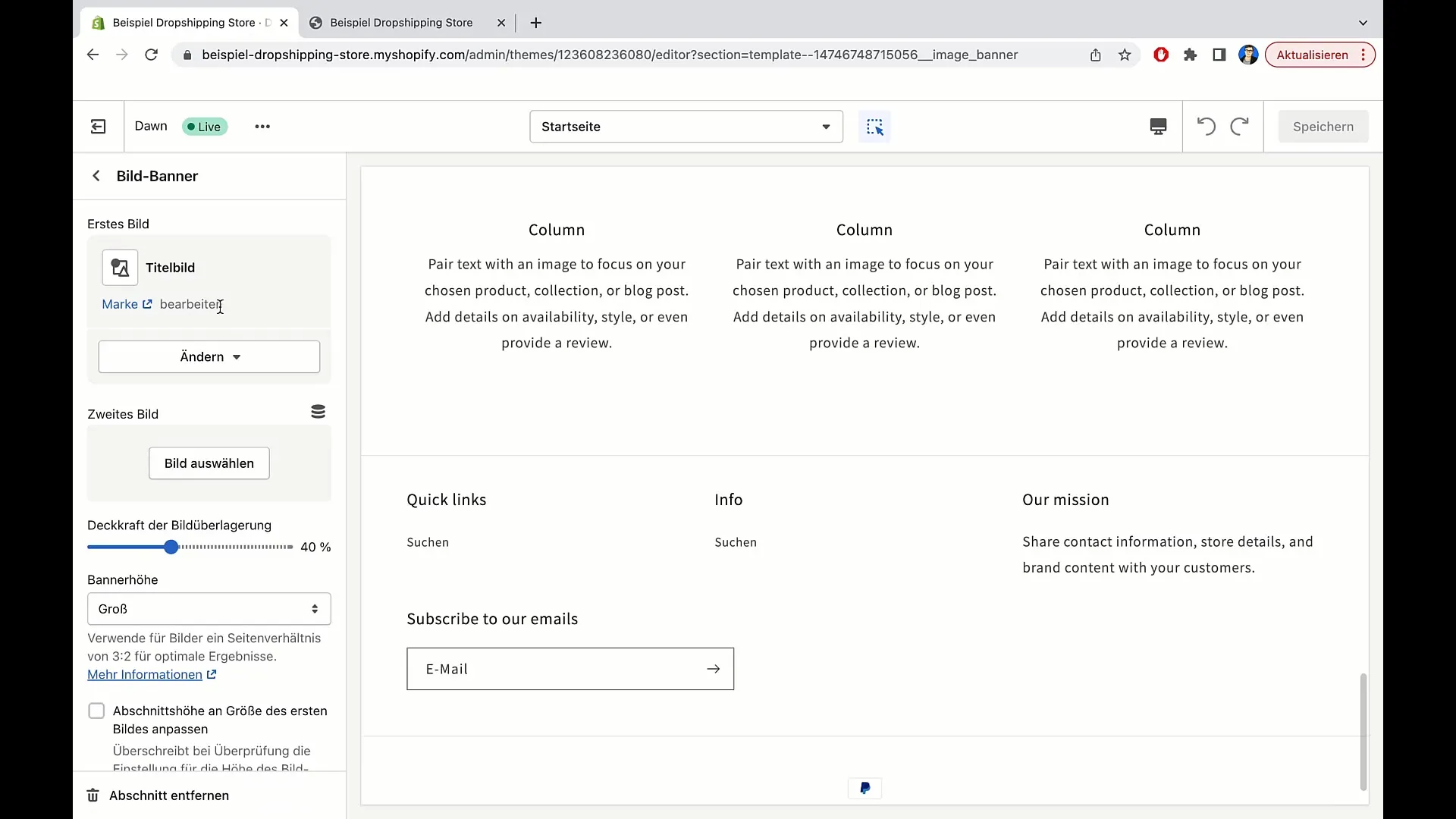1456x819 pixels.
Task: Click the Titelbild image thumbnail icon
Action: point(120,268)
